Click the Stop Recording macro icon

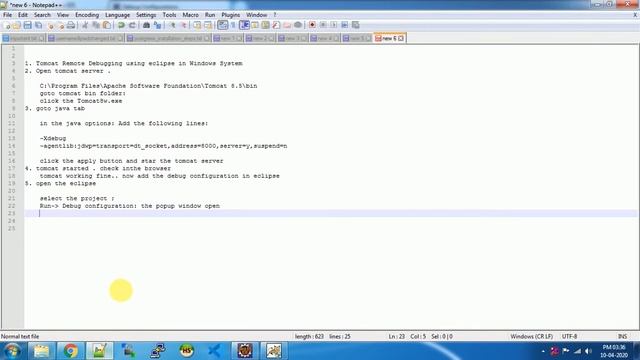pyautogui.click(x=323, y=25)
